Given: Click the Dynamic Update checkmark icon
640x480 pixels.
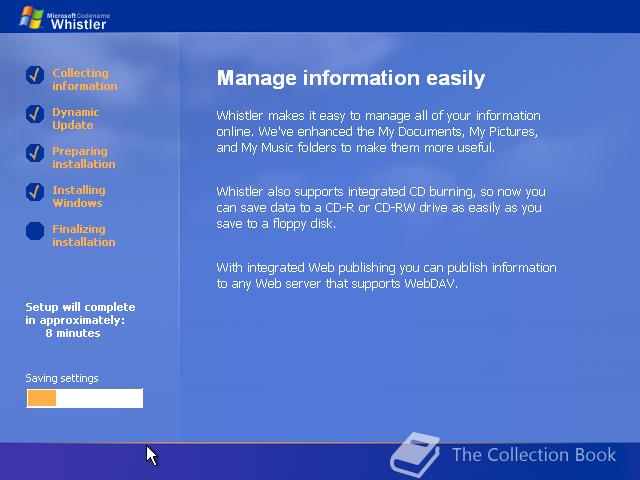Looking at the screenshot, I should pyautogui.click(x=35, y=114).
